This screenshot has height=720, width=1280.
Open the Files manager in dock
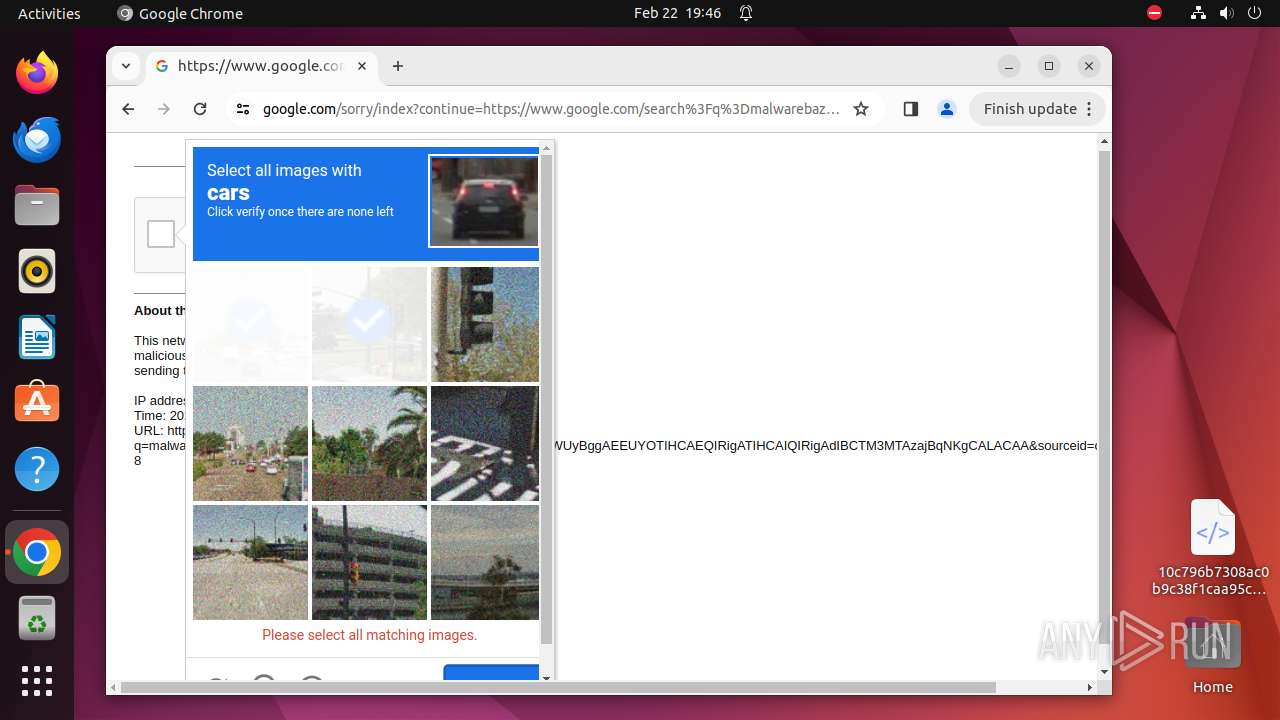[37, 205]
